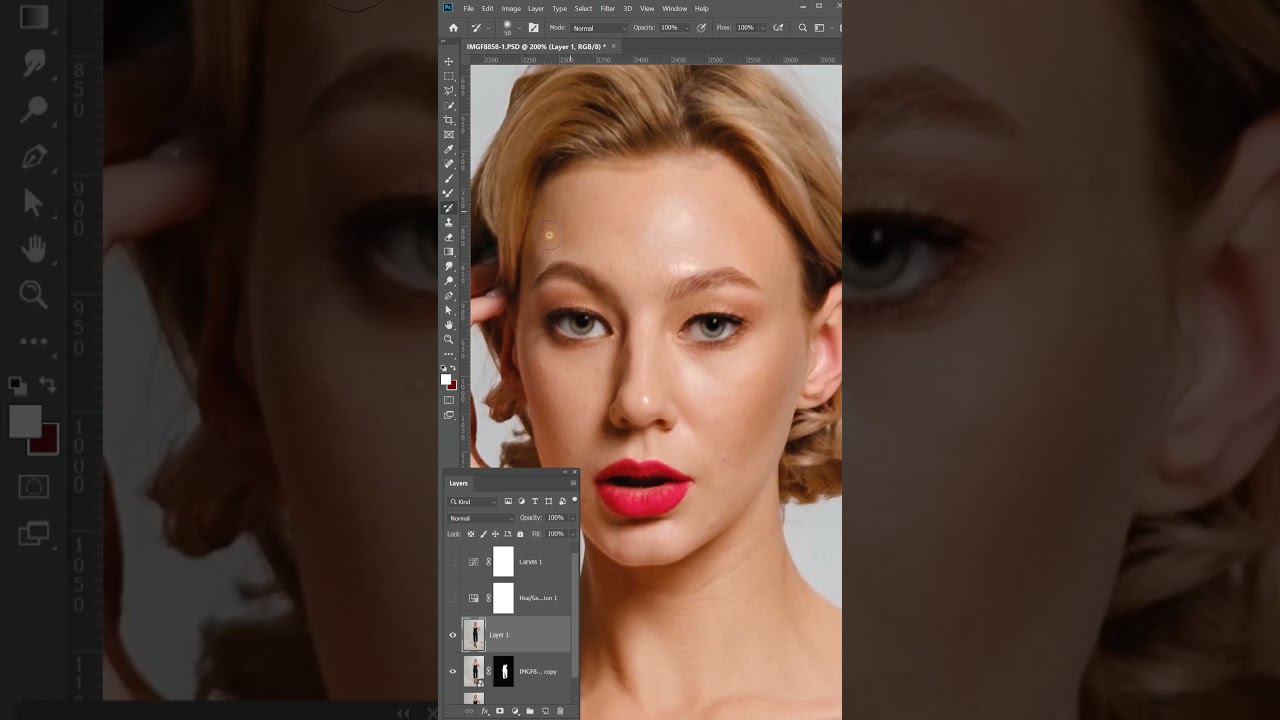The width and height of the screenshot is (1280, 720).
Task: Show the Hue/Saturation 1 layer
Action: pyautogui.click(x=453, y=598)
